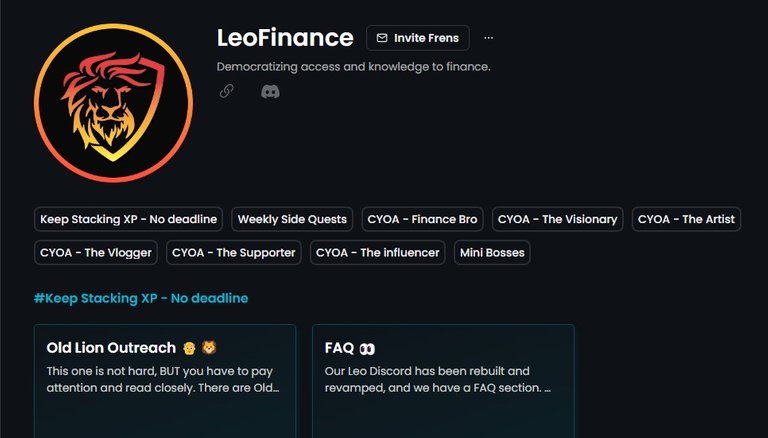Open the Old Lion Outreach quest card
768x438 pixels.
[165, 381]
